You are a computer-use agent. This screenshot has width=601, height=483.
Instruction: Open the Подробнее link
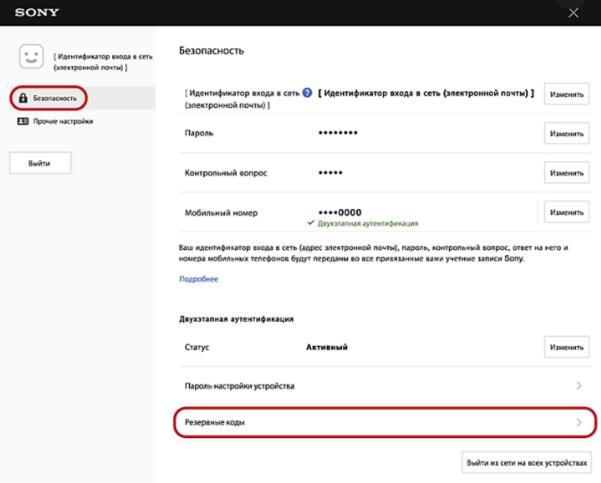(x=198, y=279)
